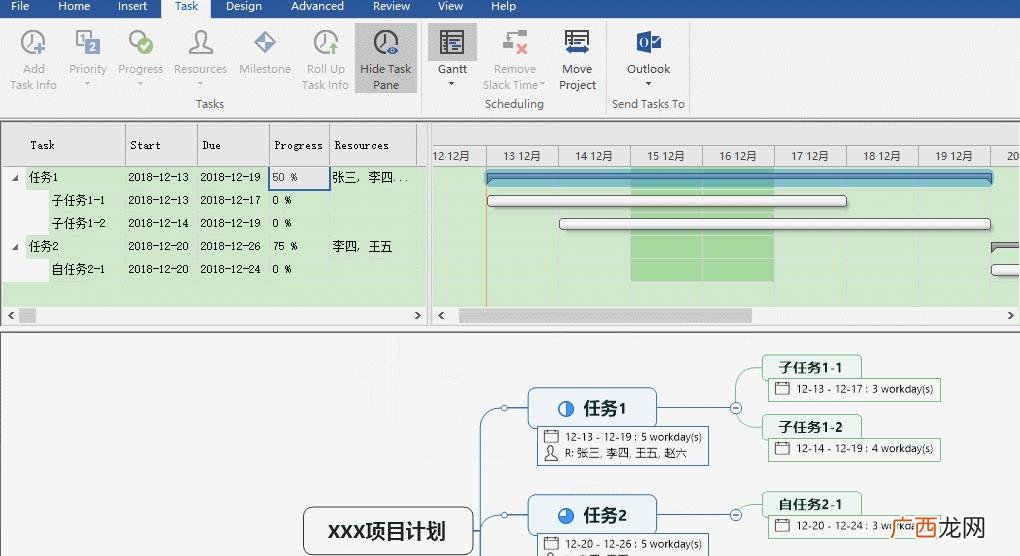
Task: Open the File menu
Action: [x=20, y=7]
